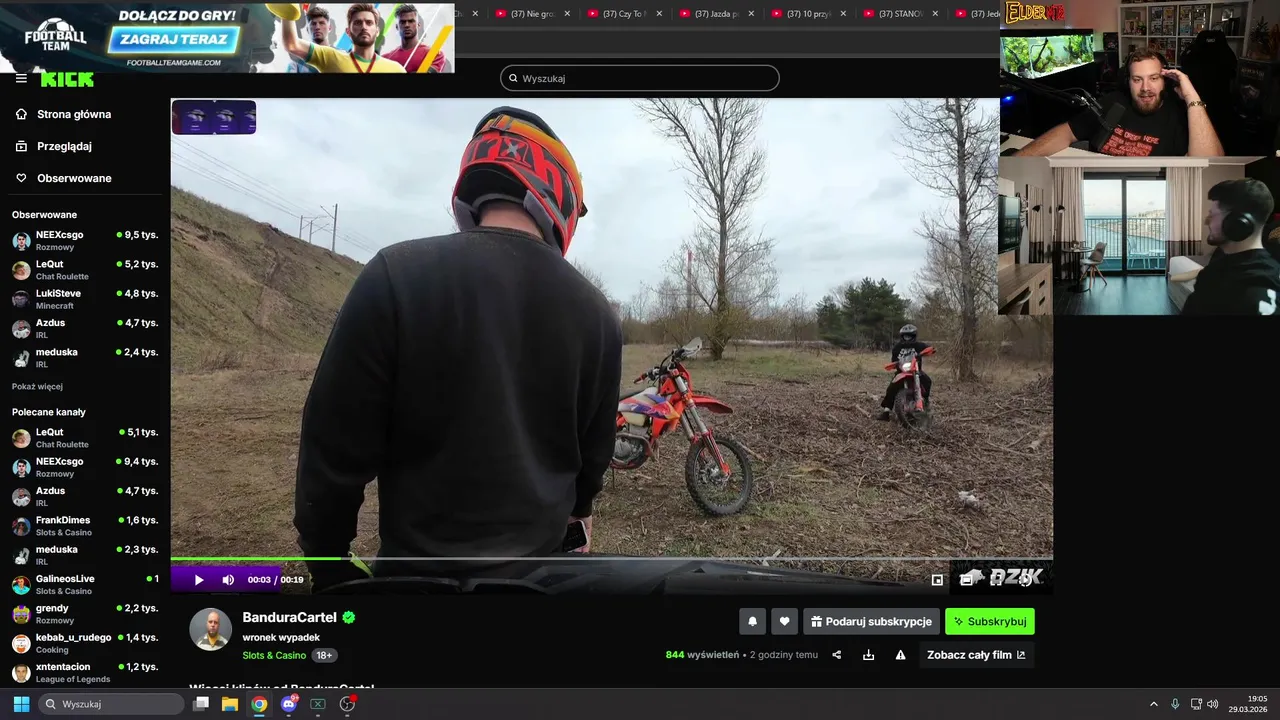Screen dimensions: 1280x720
Task: Open the grendy recommended channel
Action: pyautogui.click(x=85, y=613)
